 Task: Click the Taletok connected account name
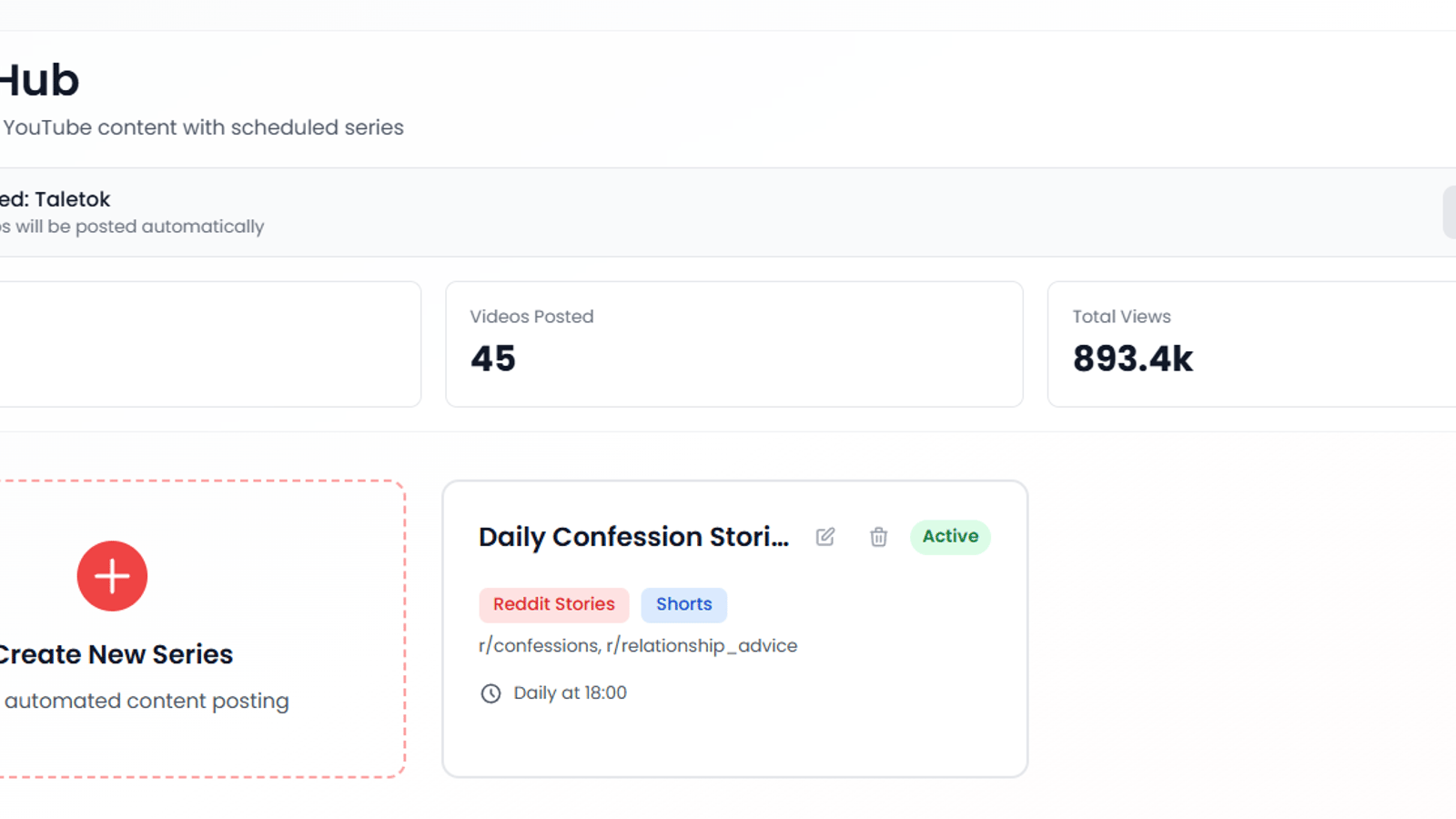click(72, 199)
